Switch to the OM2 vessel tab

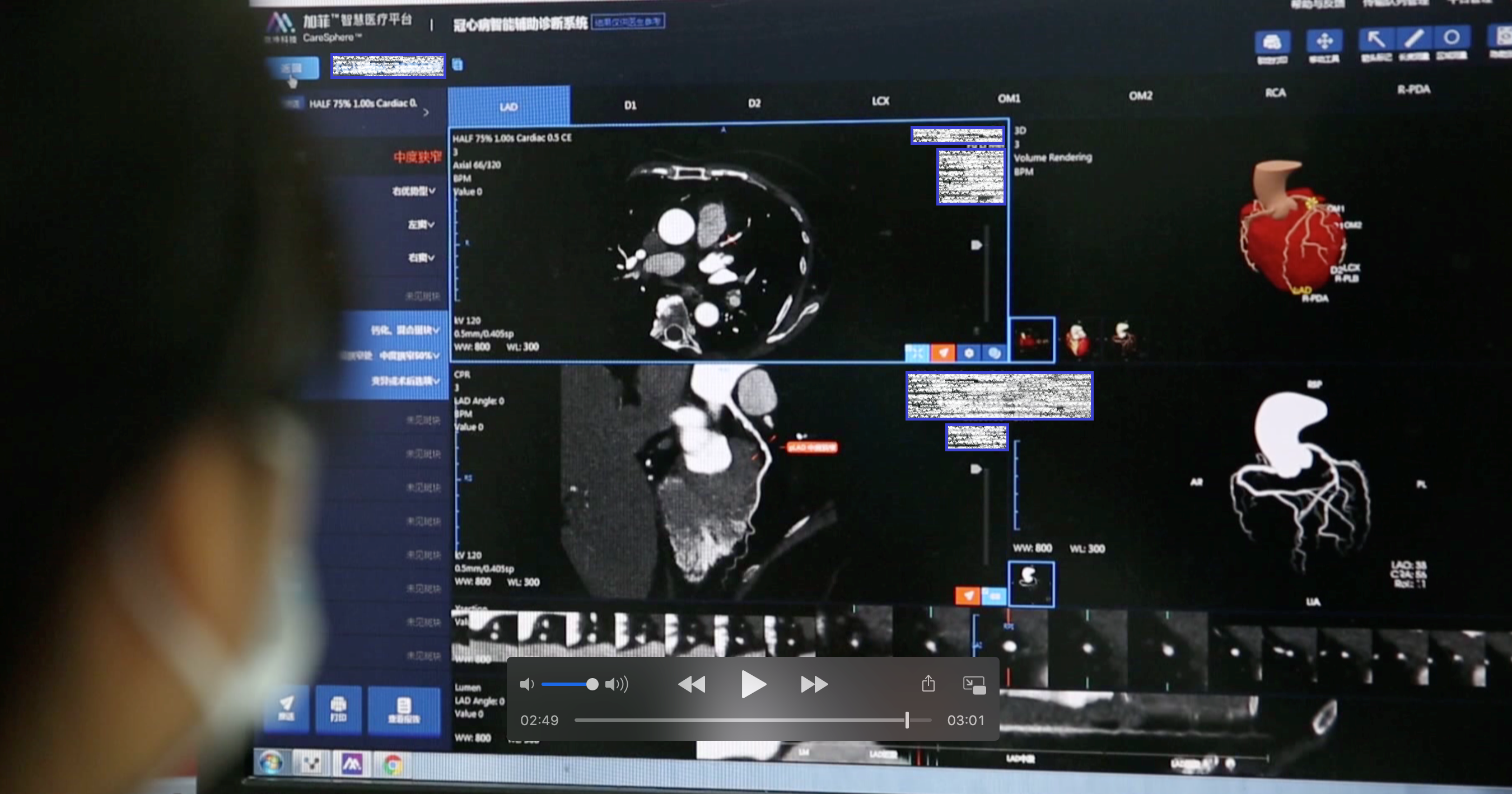1141,96
